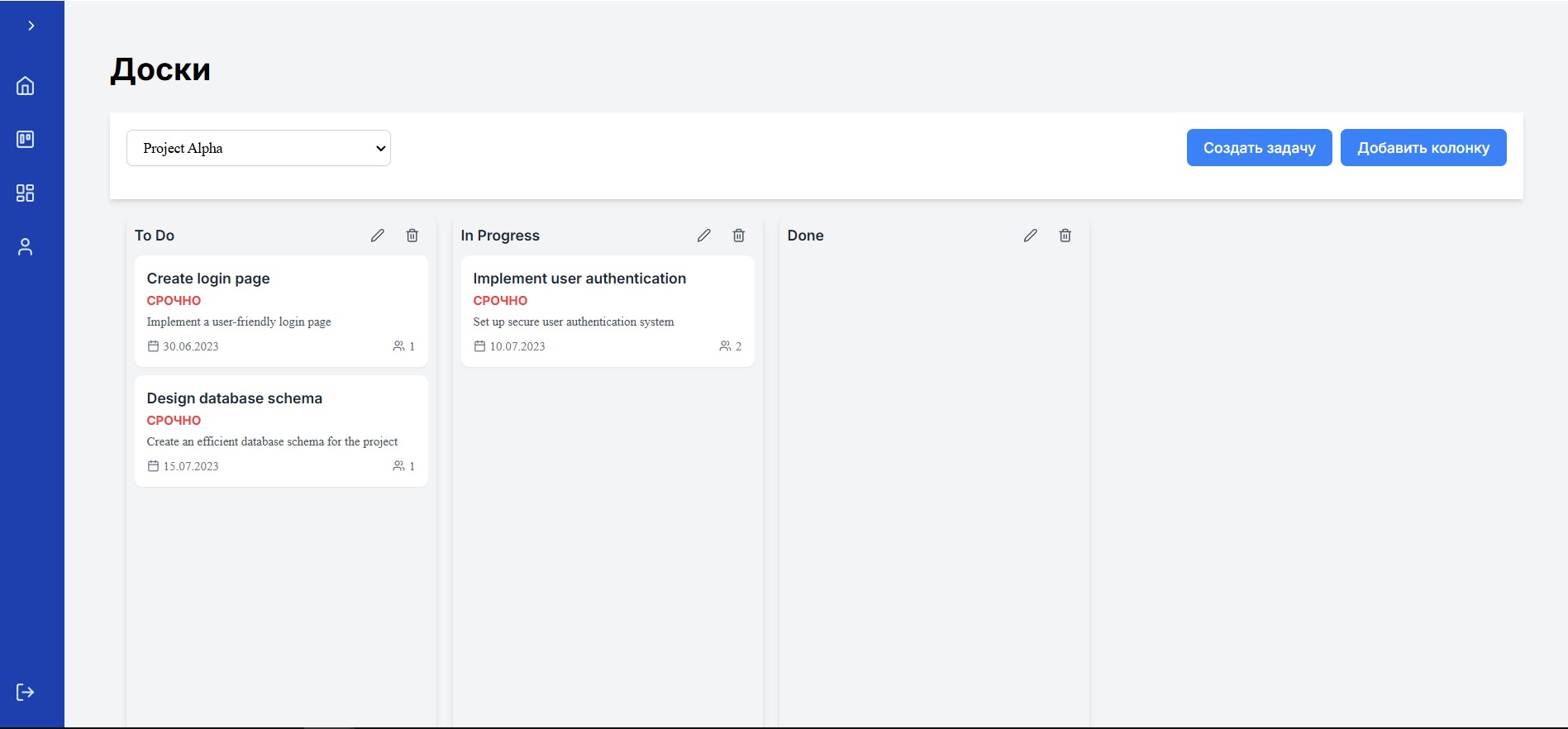This screenshot has height=729, width=1568.
Task: Click the Добавить колонку button
Action: [x=1423, y=148]
